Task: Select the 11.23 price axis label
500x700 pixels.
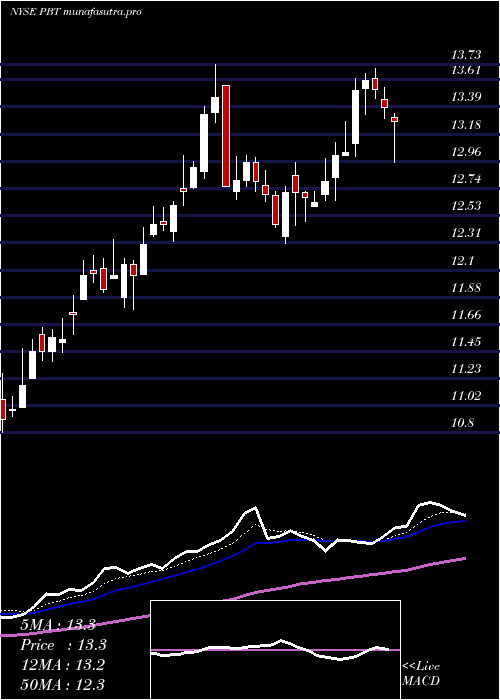Action: tap(466, 369)
